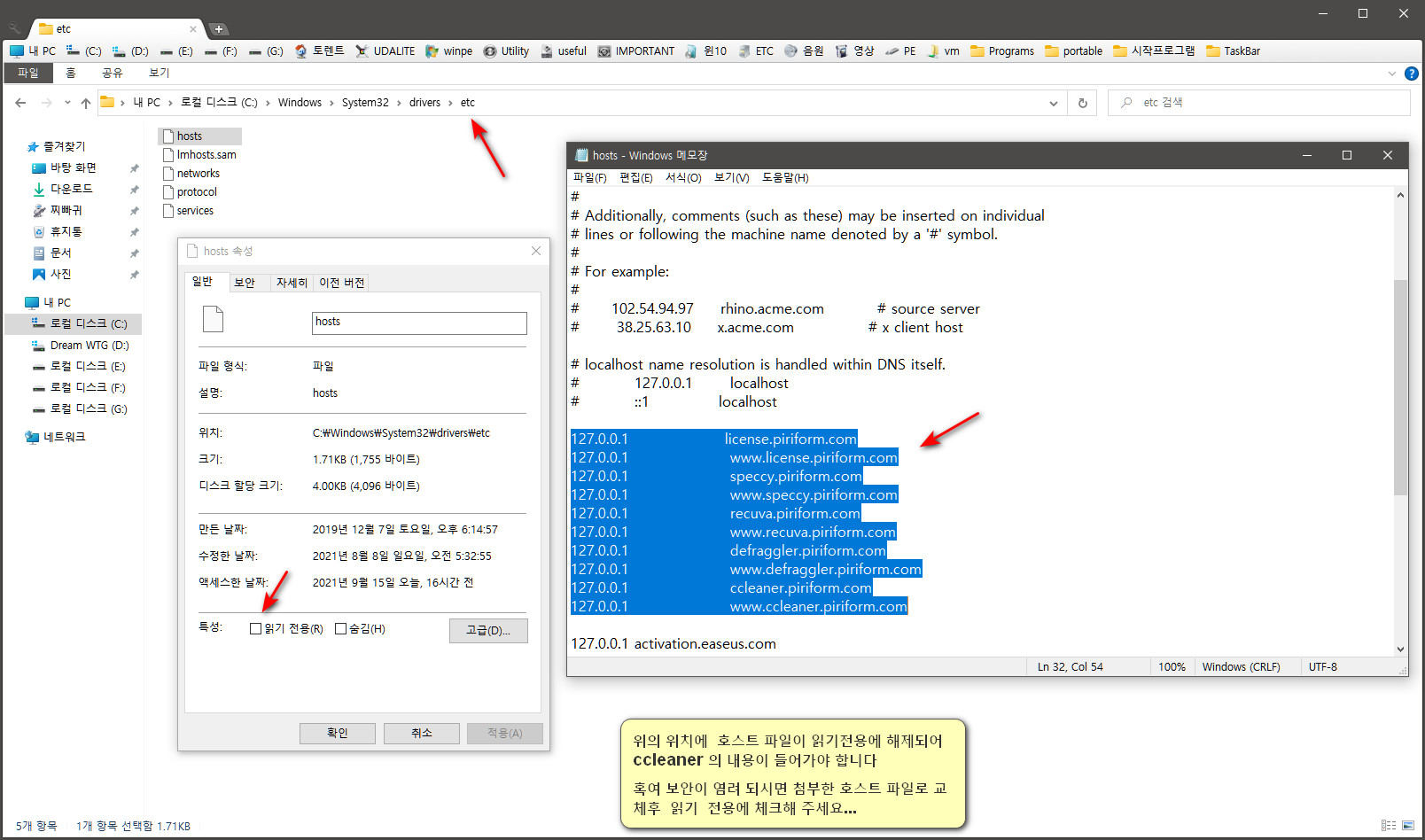Close the hosts properties dialog
The width and height of the screenshot is (1425, 840).
536,251
